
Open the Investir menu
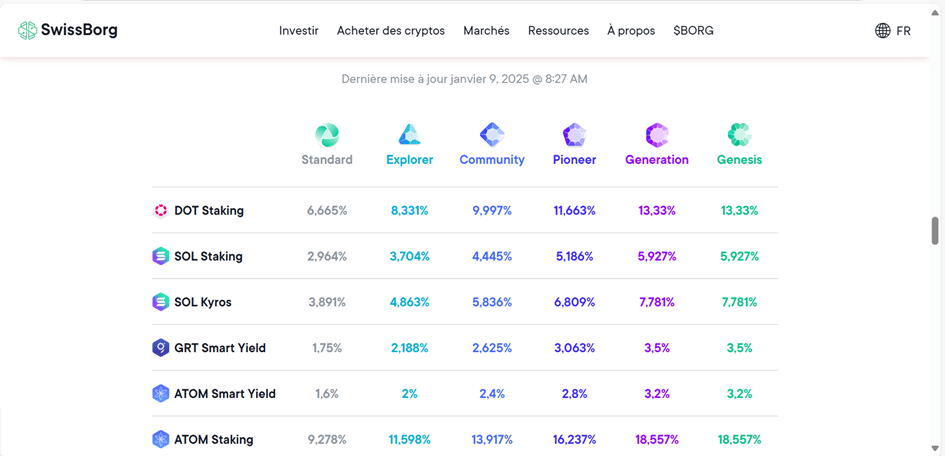[x=299, y=31]
